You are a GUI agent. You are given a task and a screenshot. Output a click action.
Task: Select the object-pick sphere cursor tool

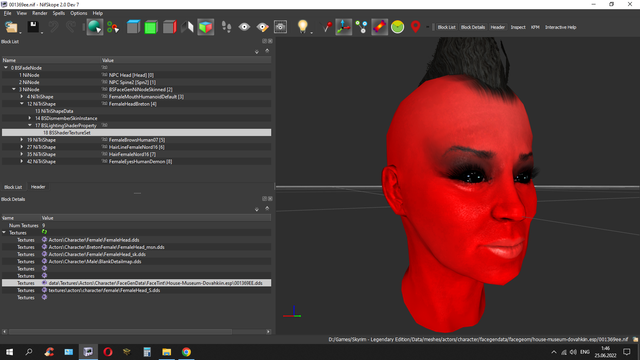coord(95,27)
